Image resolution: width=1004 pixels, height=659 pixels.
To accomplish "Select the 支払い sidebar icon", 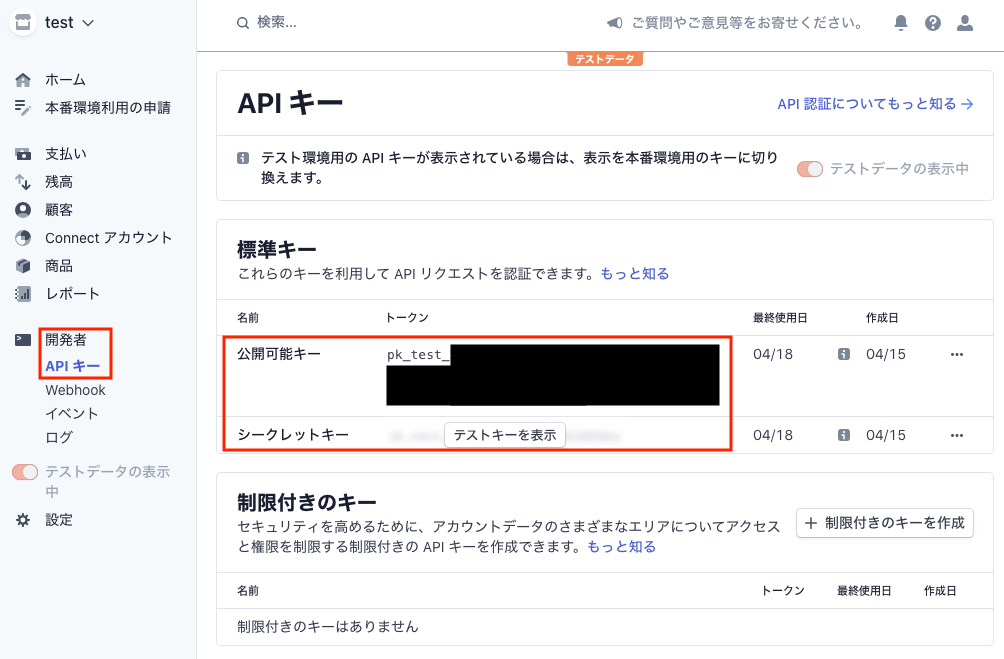I will (21, 153).
